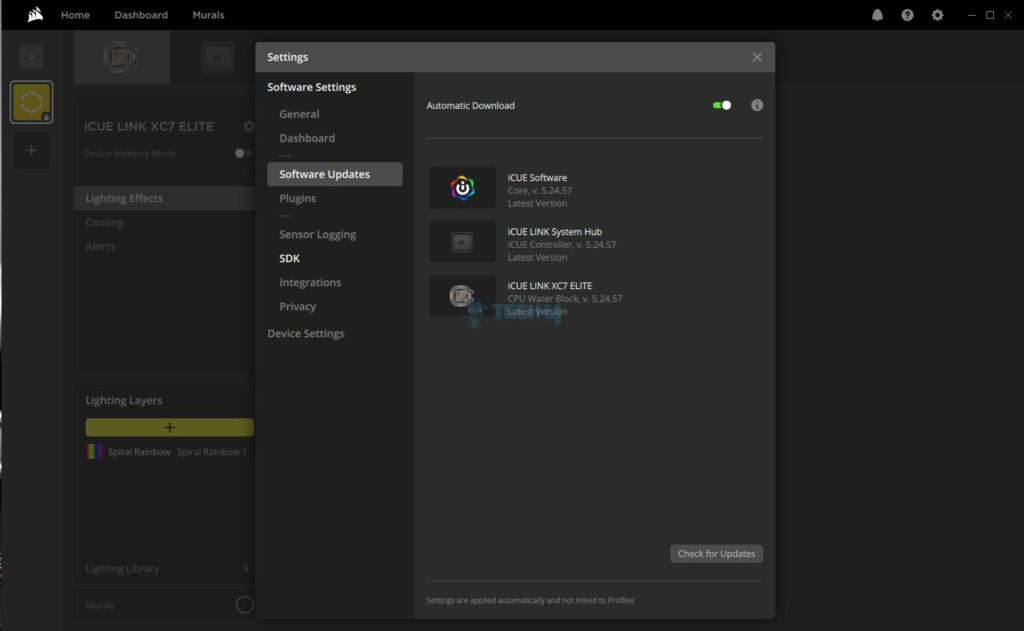Toggle the Automatic Download switch
Image resolution: width=1024 pixels, height=631 pixels.
722,105
